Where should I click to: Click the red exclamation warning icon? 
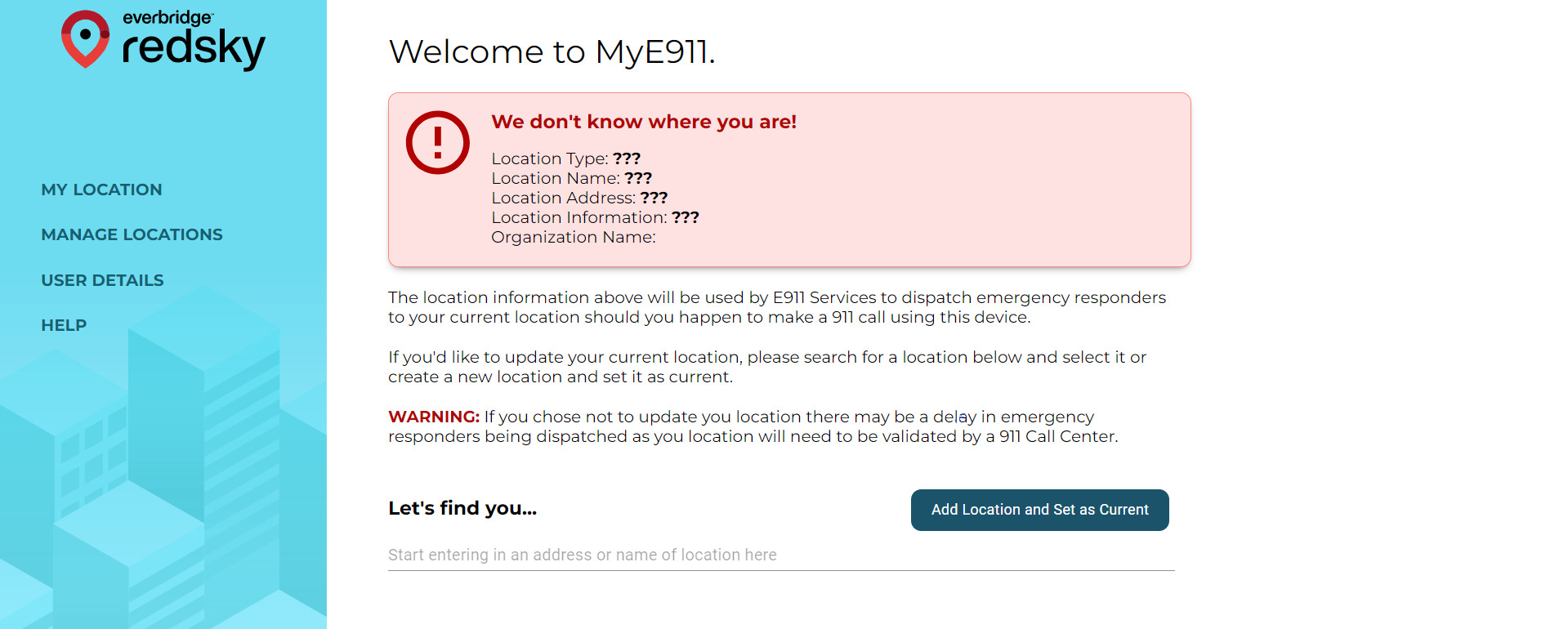pos(438,142)
